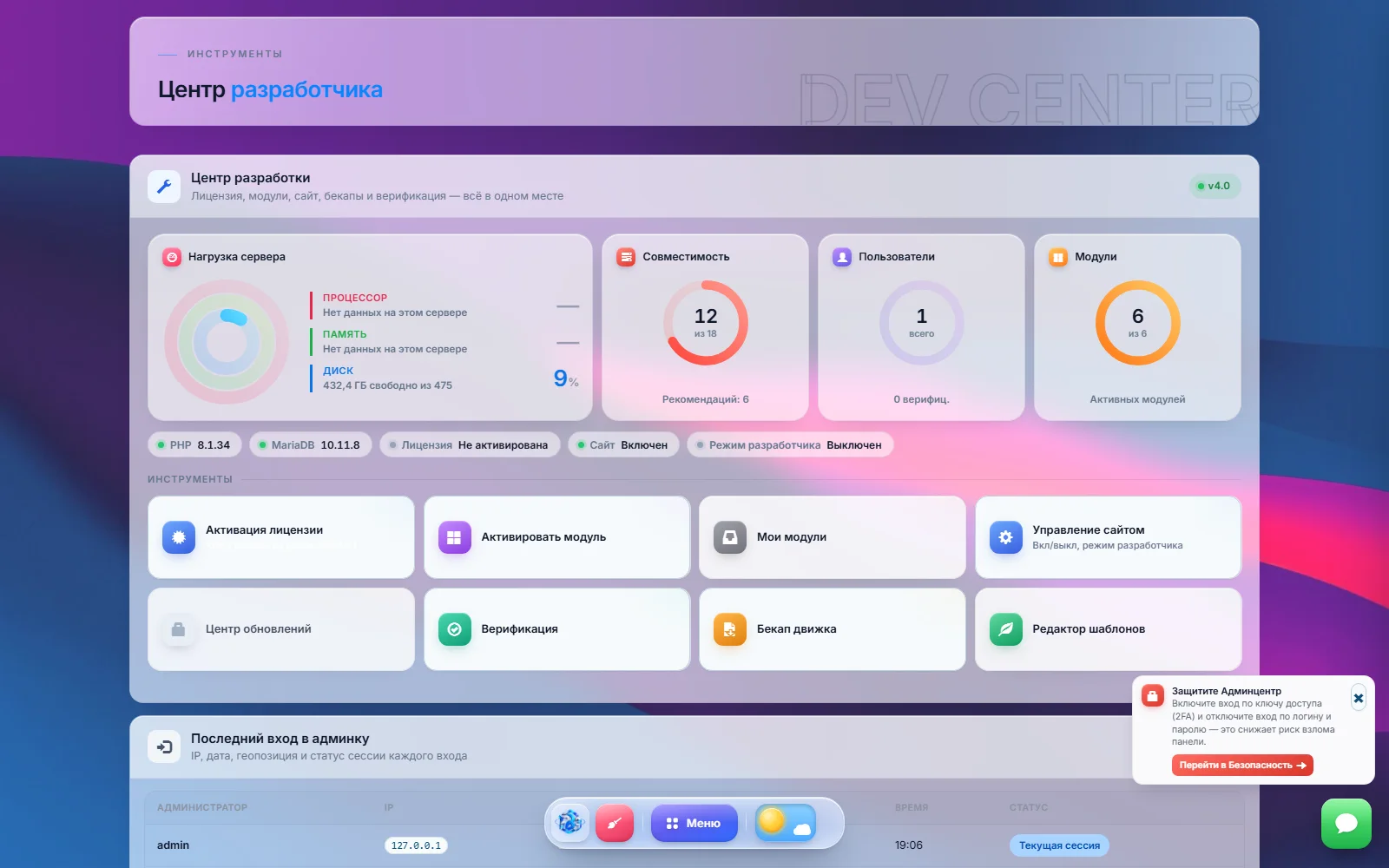Open the Бекап движка tool
This screenshot has height=868, width=1389.
(x=833, y=629)
